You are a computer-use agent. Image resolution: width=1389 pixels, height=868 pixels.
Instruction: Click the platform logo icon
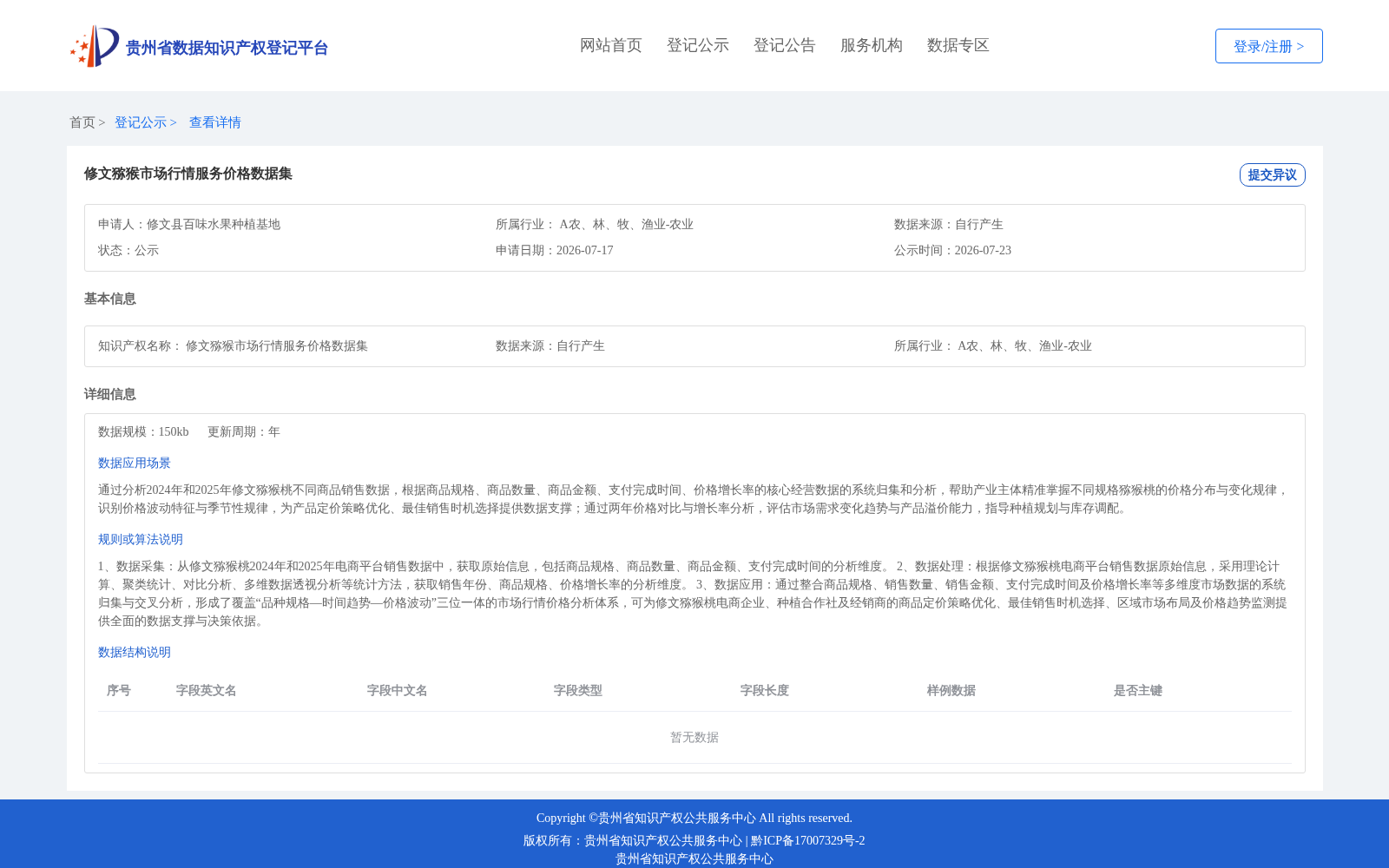[x=95, y=46]
